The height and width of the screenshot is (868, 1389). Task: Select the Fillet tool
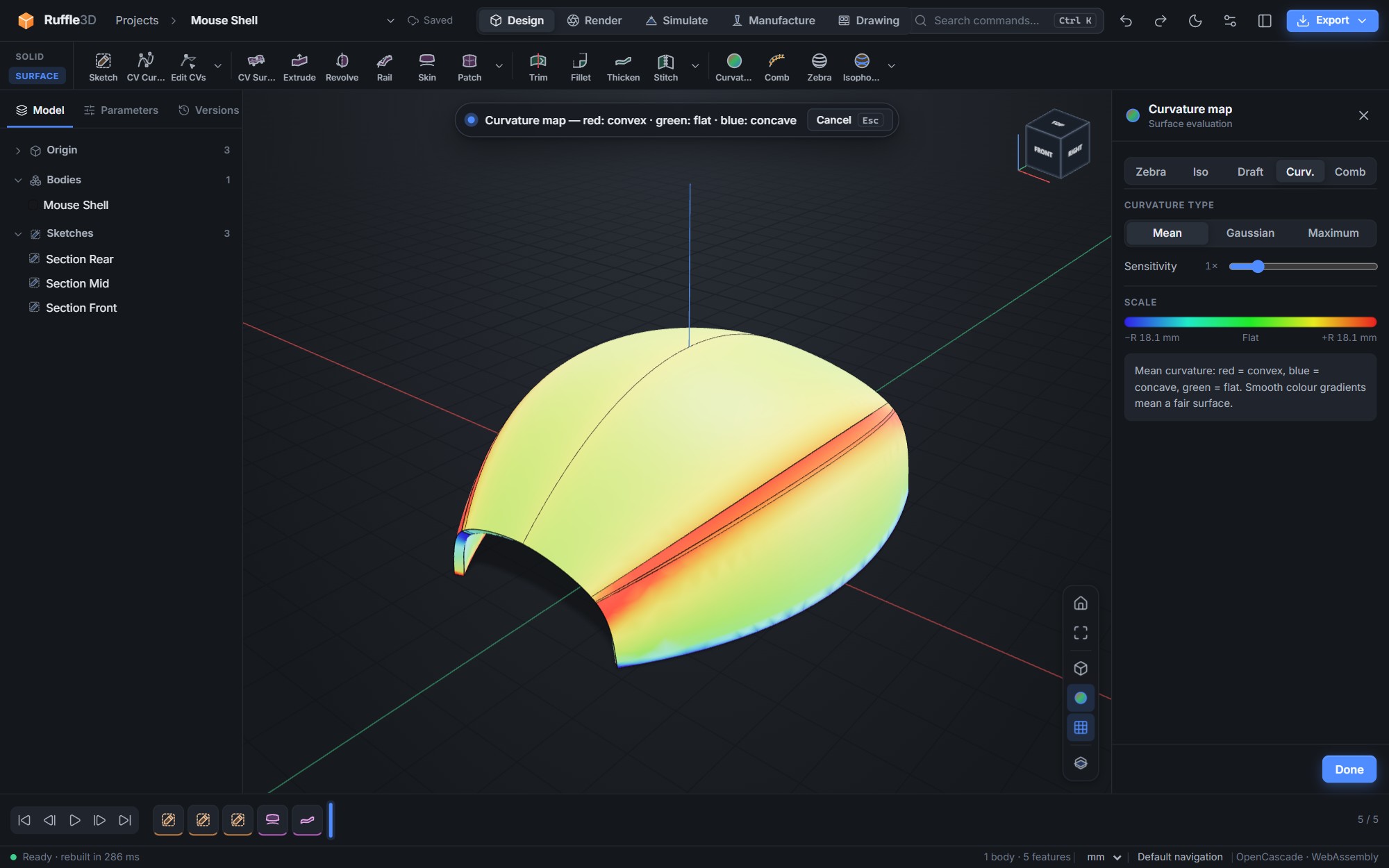coord(581,67)
